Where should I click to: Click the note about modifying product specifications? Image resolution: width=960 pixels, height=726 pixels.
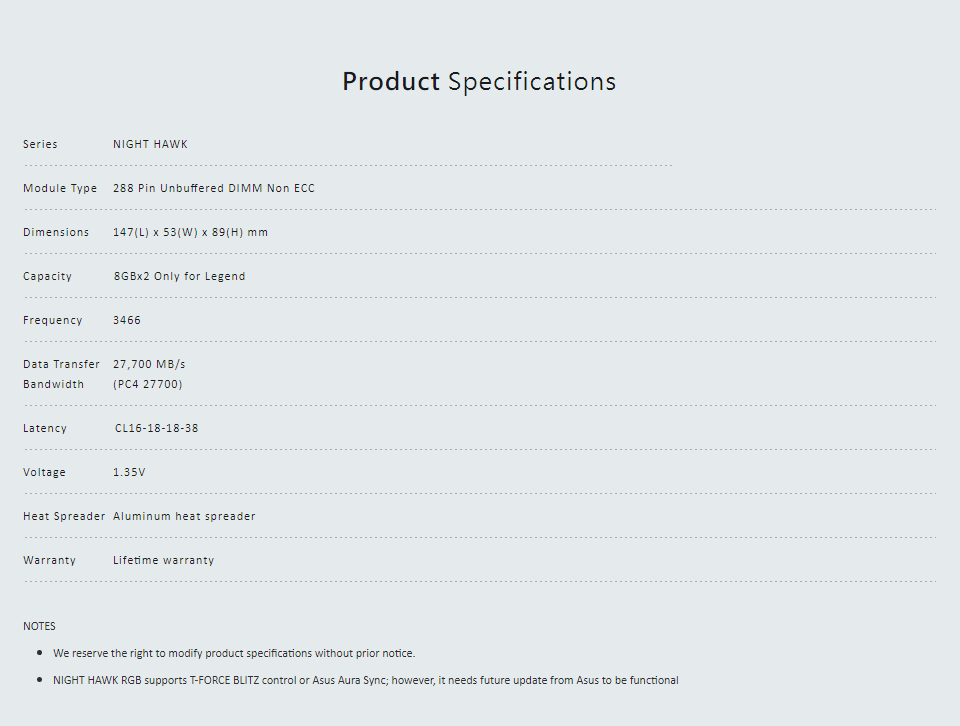[x=234, y=653]
